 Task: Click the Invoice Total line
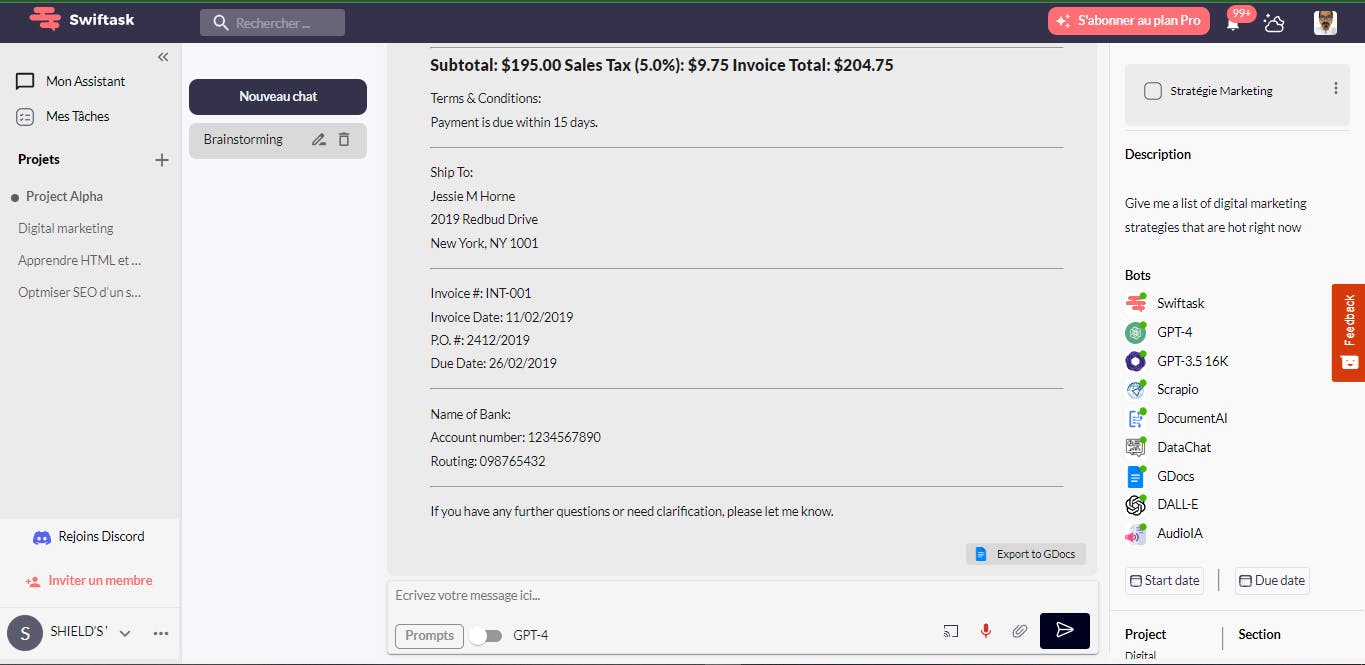click(662, 65)
